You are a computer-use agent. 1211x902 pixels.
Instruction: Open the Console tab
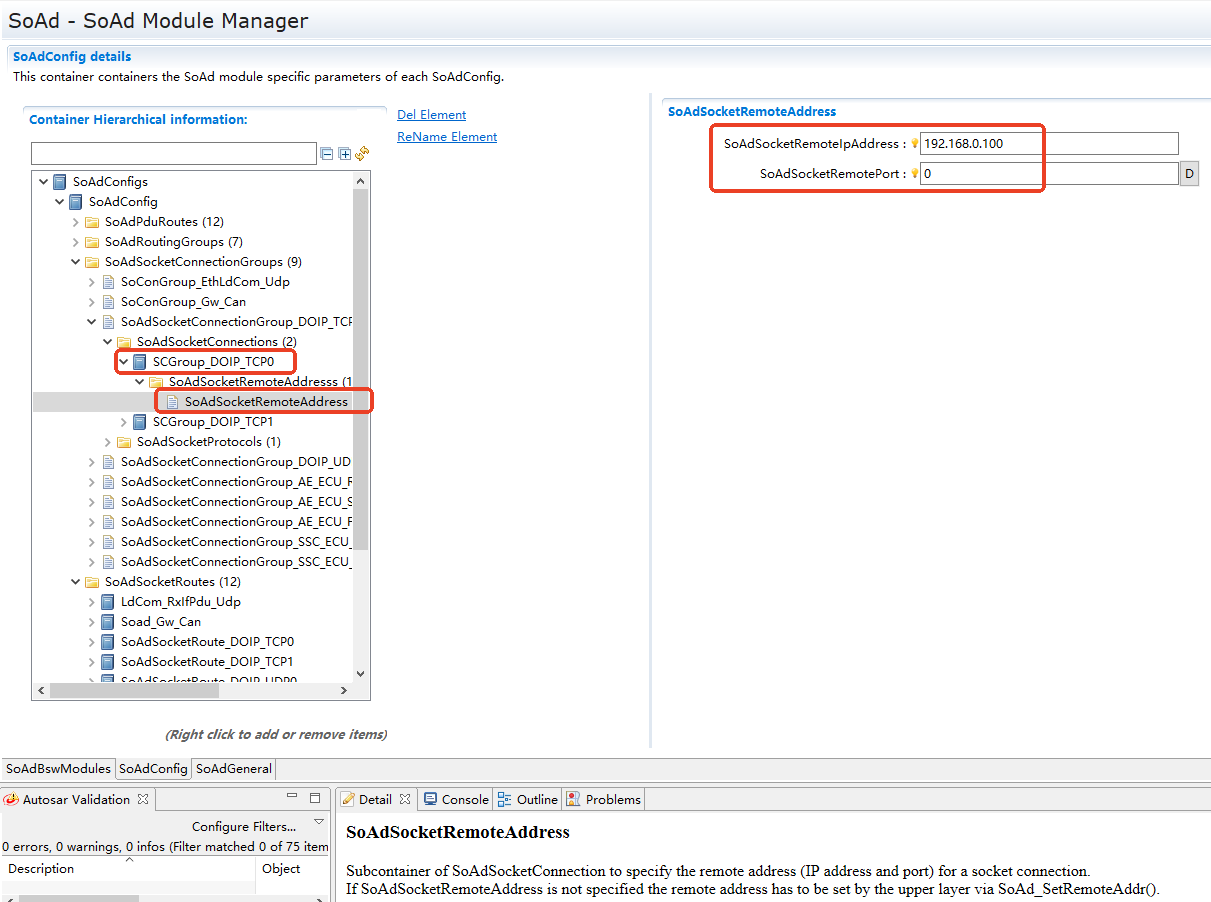[456, 799]
